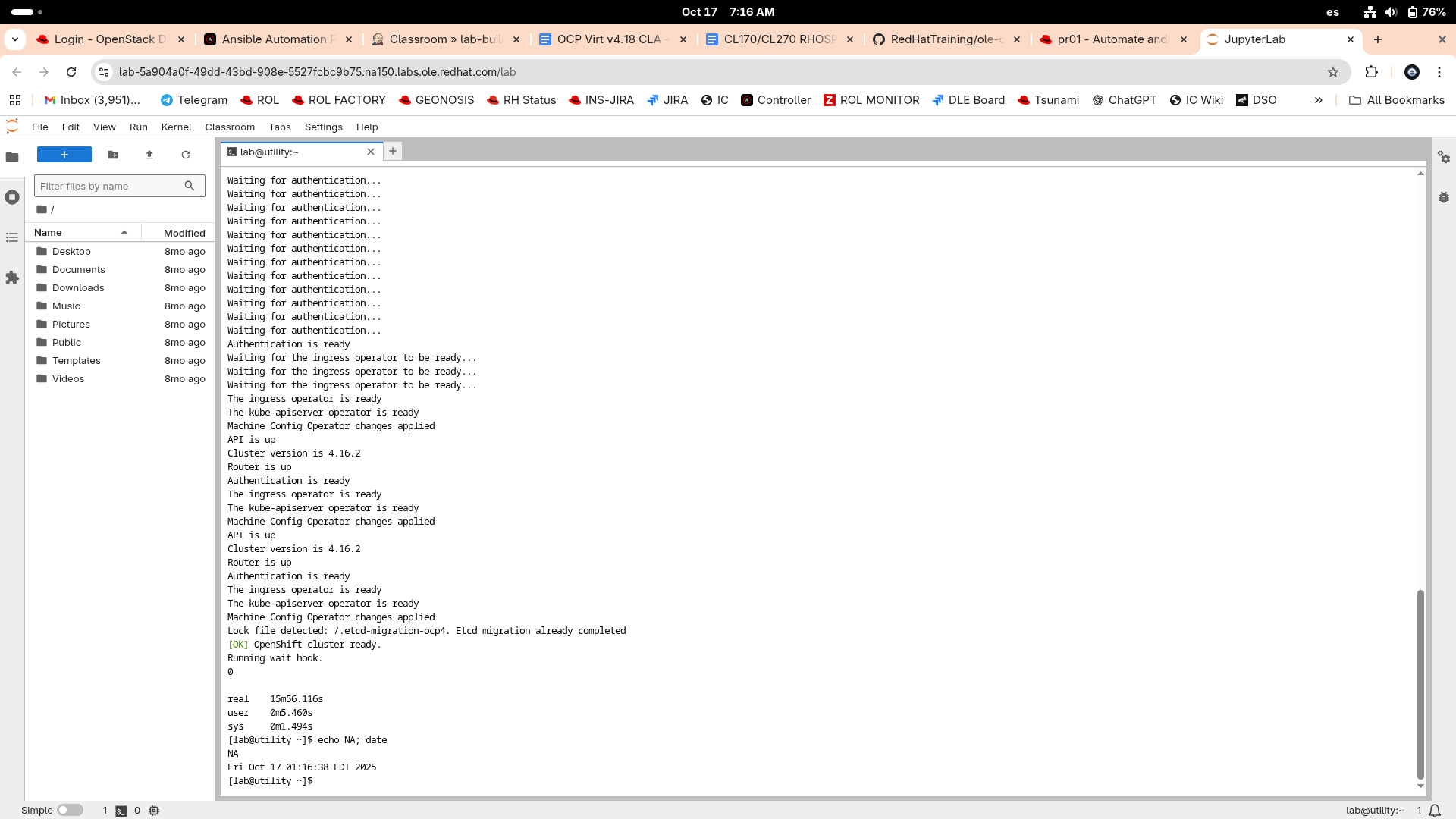This screenshot has height=819, width=1456.
Task: Expand the hidden bookmarks chevron
Action: [1319, 100]
